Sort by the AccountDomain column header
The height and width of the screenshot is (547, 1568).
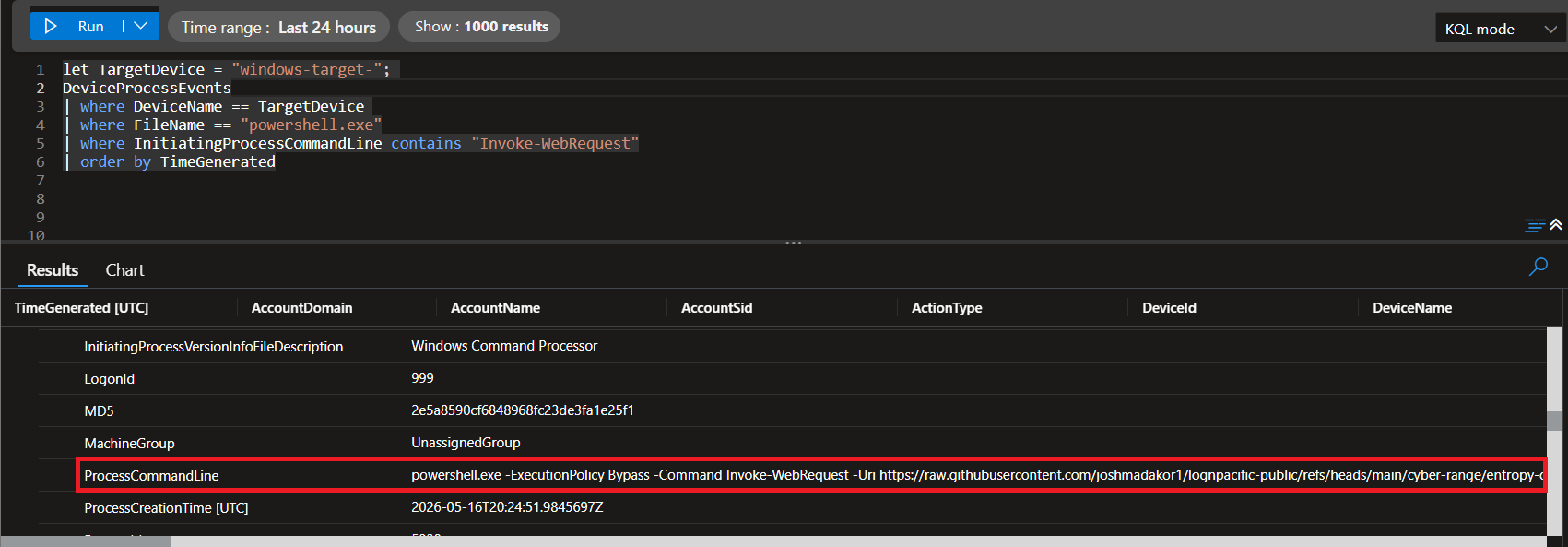[x=301, y=308]
